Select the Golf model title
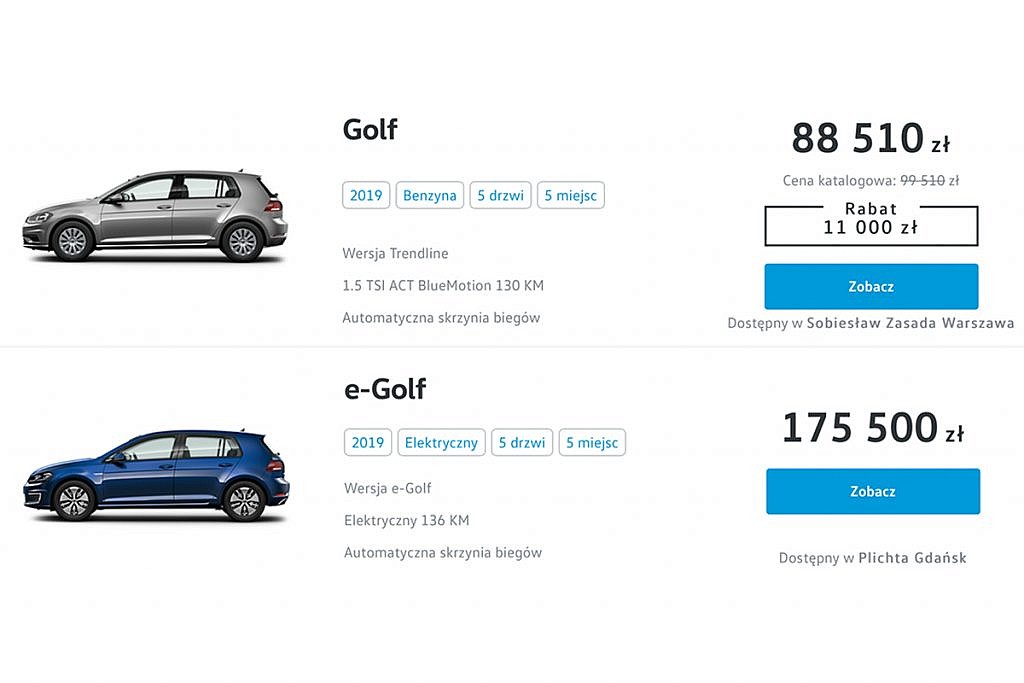 [x=370, y=129]
